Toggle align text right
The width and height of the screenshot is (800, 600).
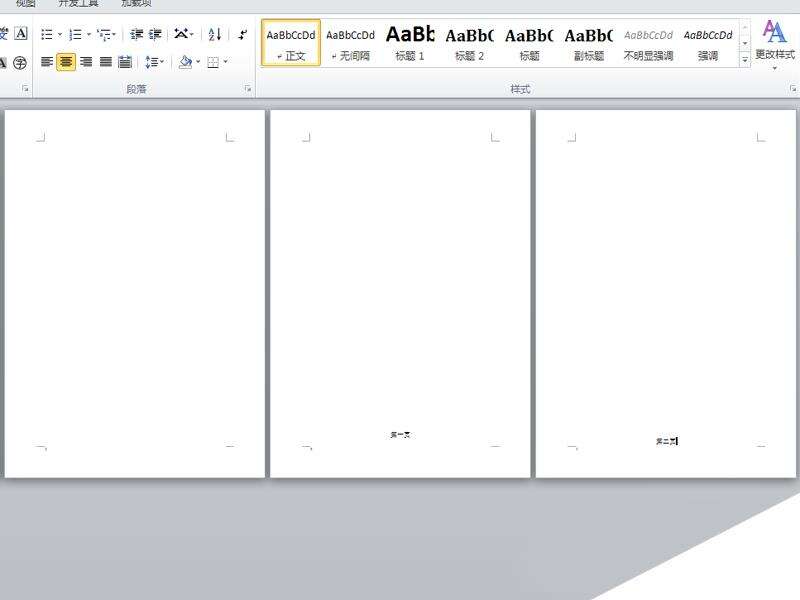[86, 62]
